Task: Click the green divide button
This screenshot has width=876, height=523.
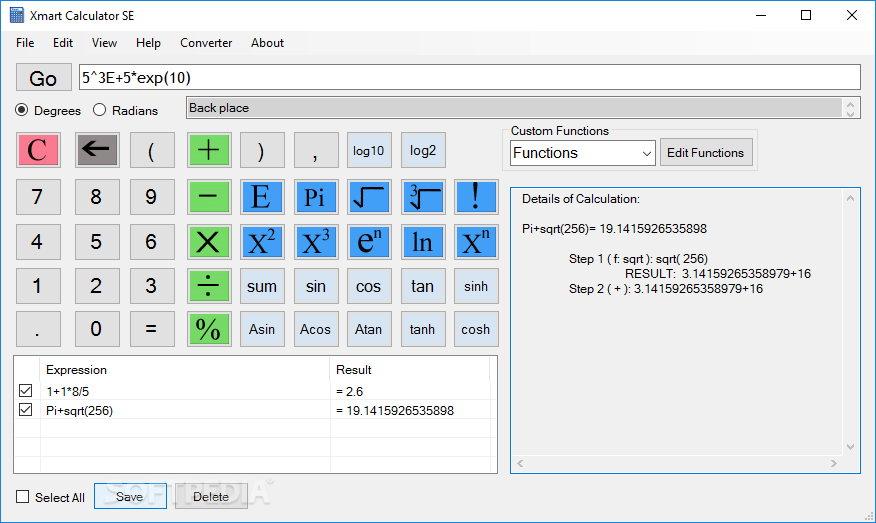Action: coord(208,286)
